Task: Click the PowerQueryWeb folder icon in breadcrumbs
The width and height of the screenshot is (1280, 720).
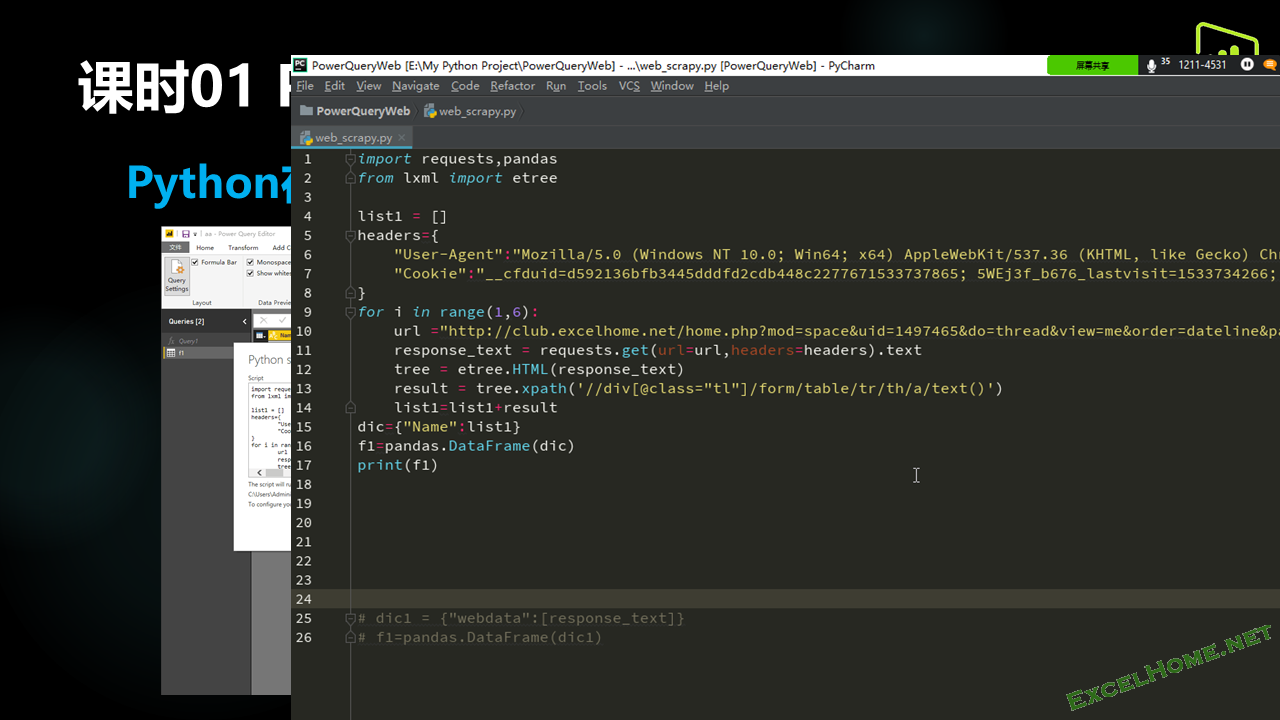Action: tap(306, 111)
